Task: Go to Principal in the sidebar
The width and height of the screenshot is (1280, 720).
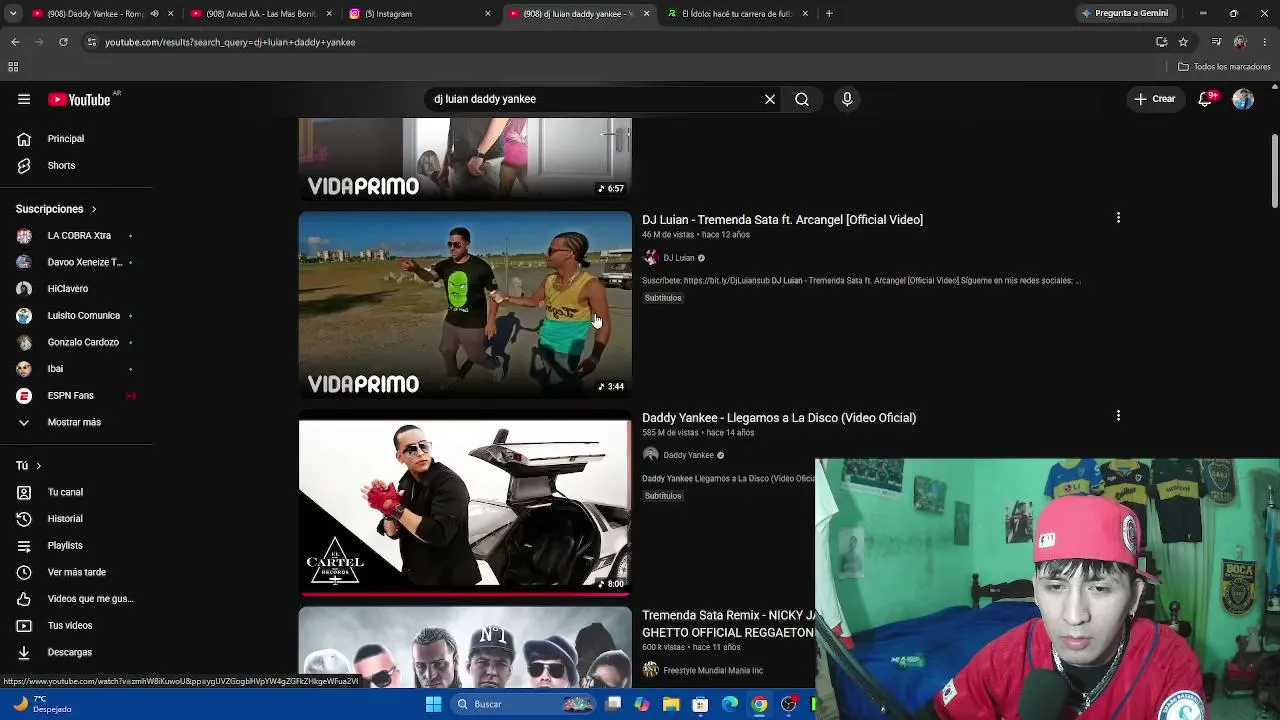Action: point(66,139)
